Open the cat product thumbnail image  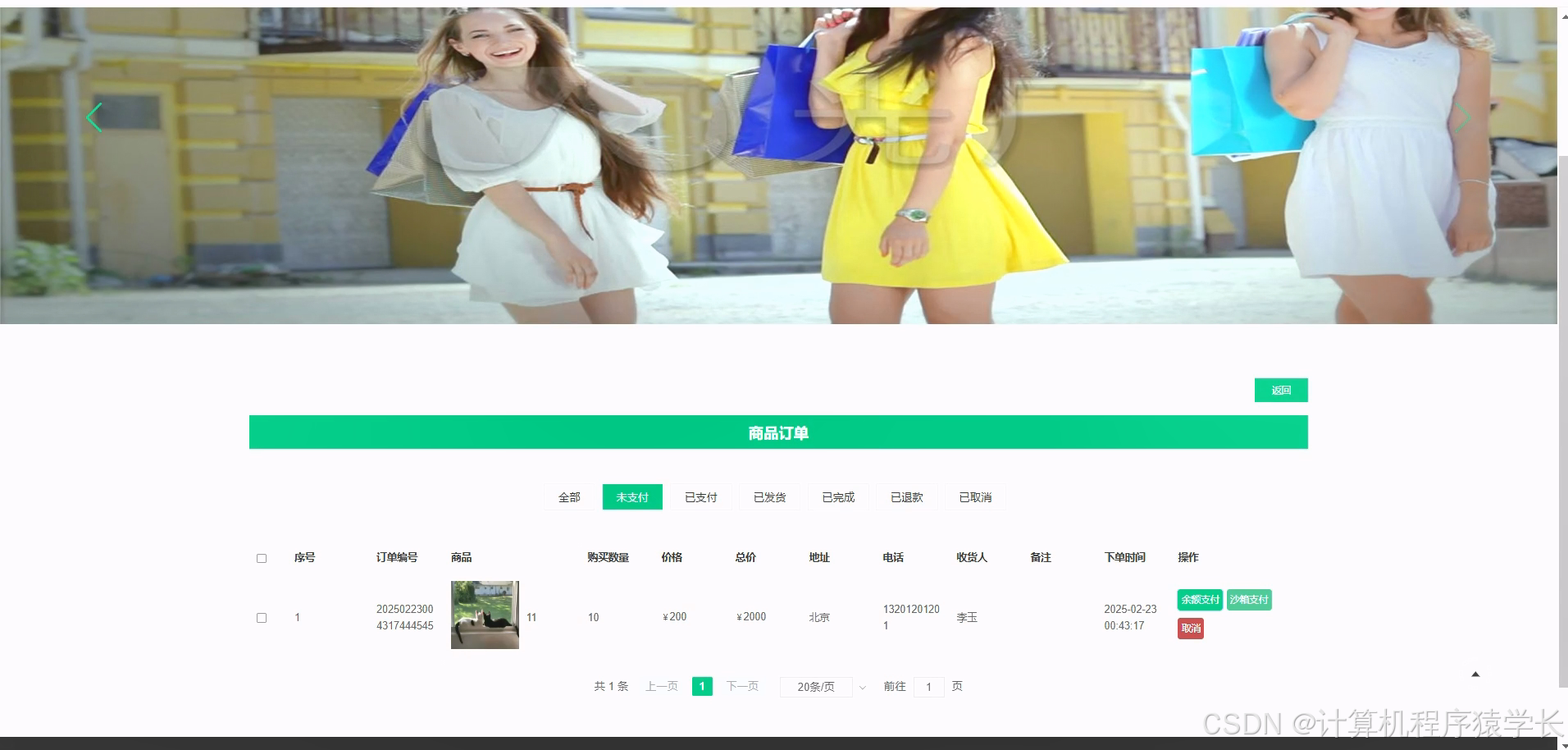click(485, 615)
